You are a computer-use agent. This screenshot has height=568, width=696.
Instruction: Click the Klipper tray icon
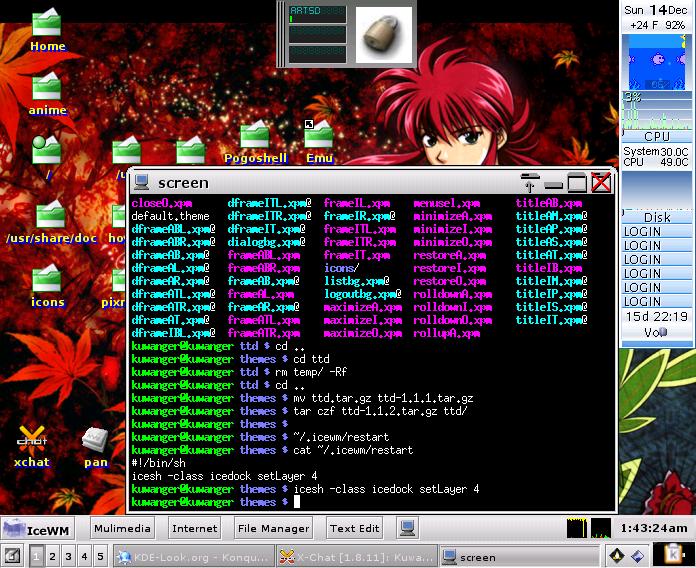[x=673, y=555]
